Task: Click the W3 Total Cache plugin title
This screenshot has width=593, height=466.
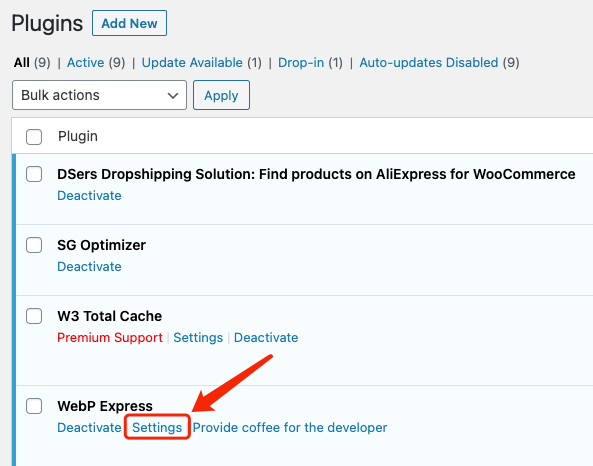Action: [110, 316]
